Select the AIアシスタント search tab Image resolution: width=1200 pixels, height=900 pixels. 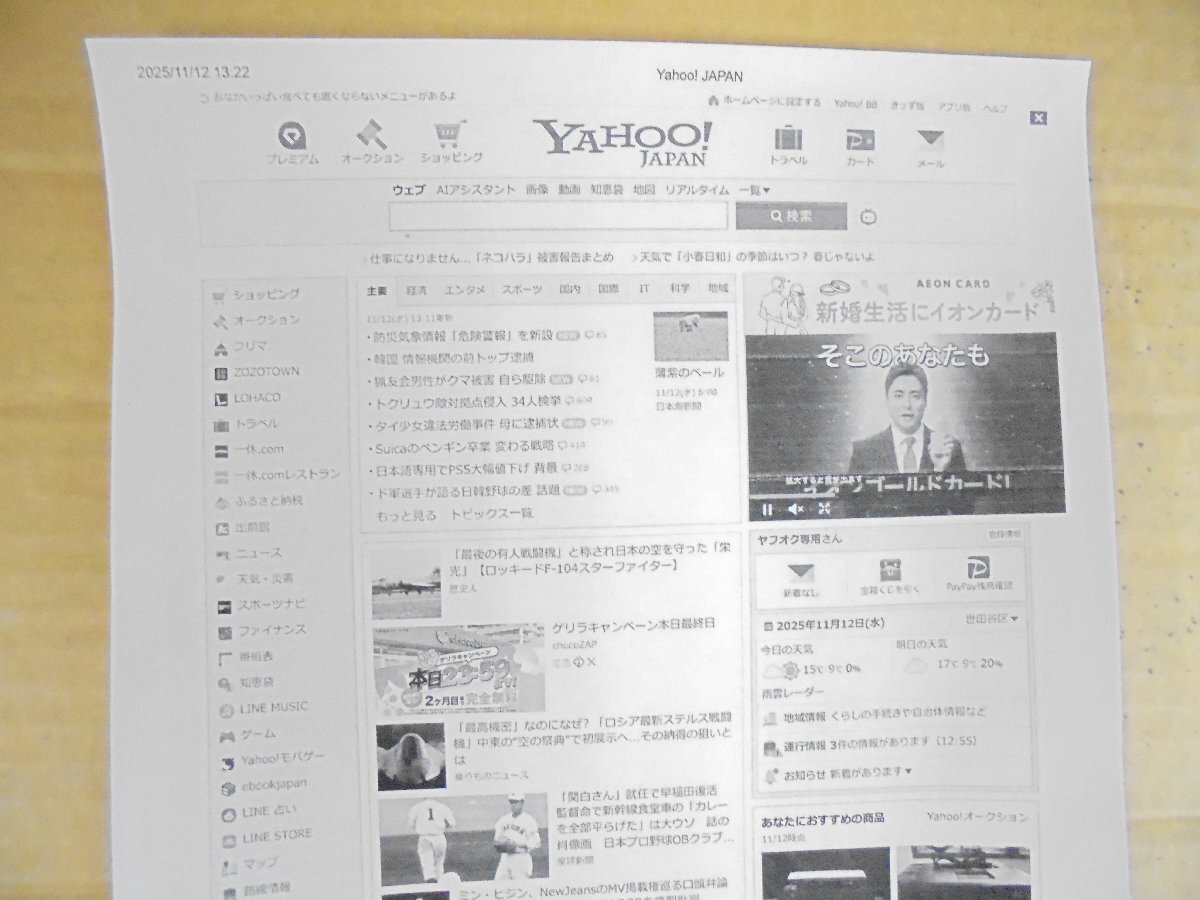(476, 189)
